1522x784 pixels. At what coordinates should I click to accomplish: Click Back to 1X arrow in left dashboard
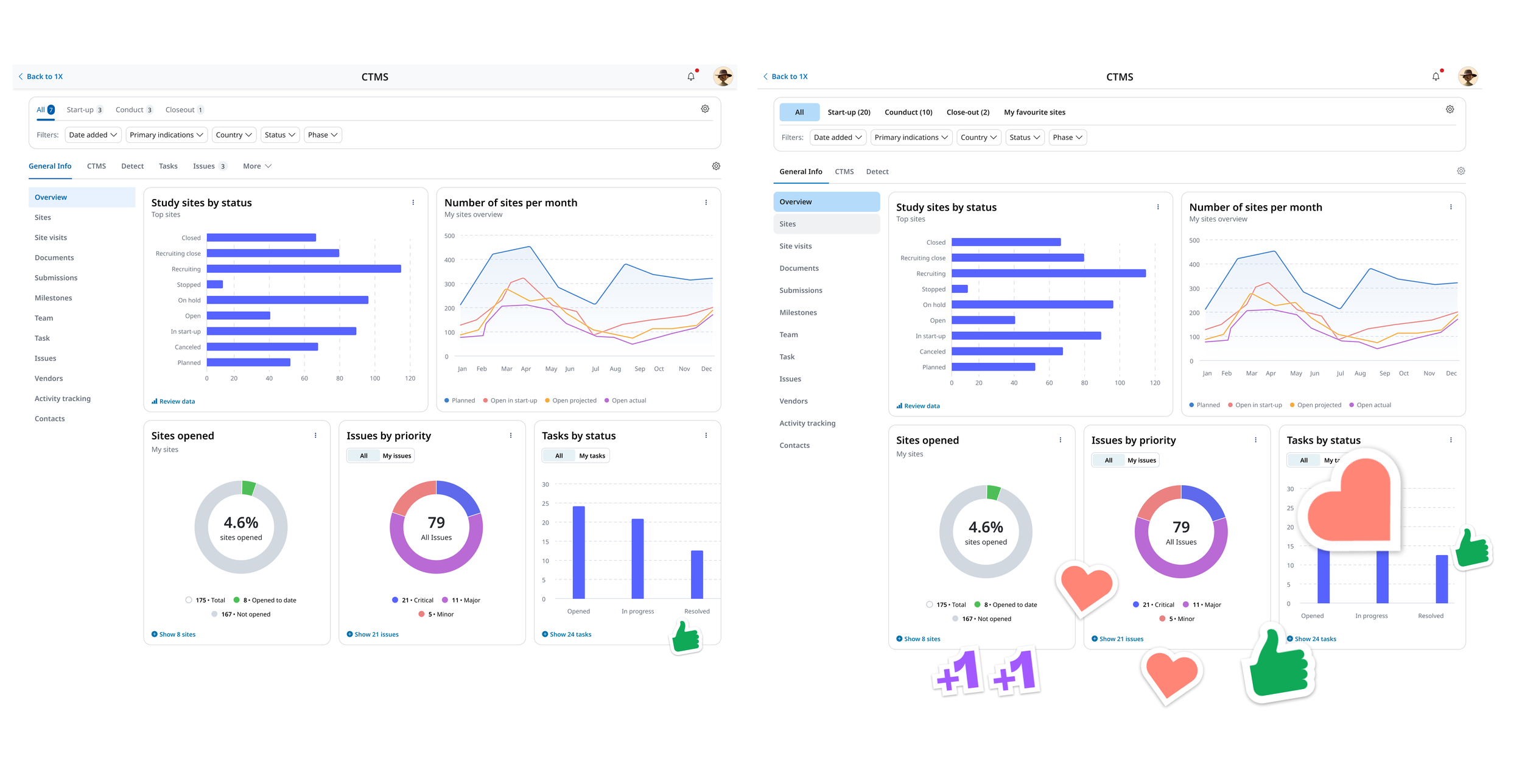pyautogui.click(x=21, y=77)
